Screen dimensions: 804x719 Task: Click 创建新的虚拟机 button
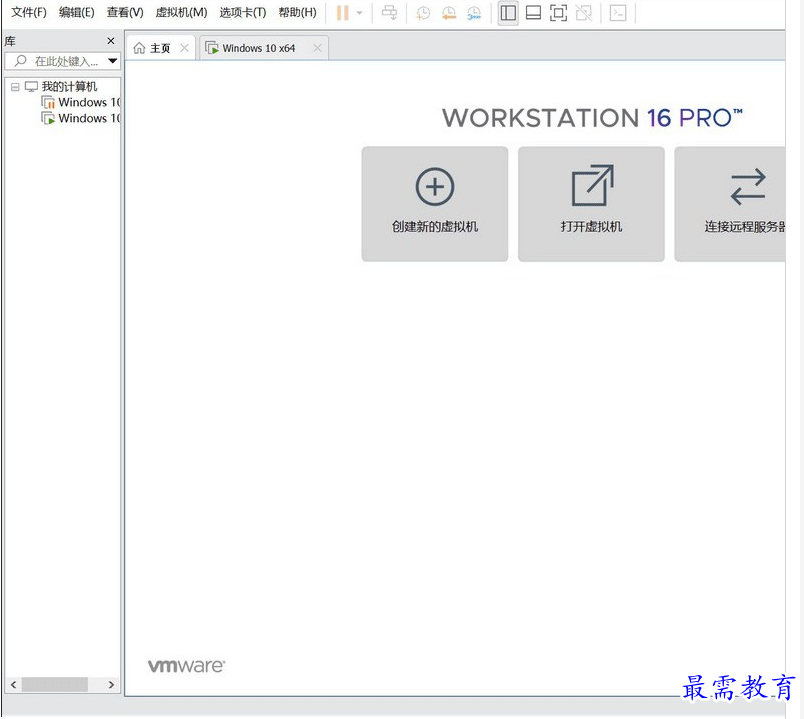435,204
